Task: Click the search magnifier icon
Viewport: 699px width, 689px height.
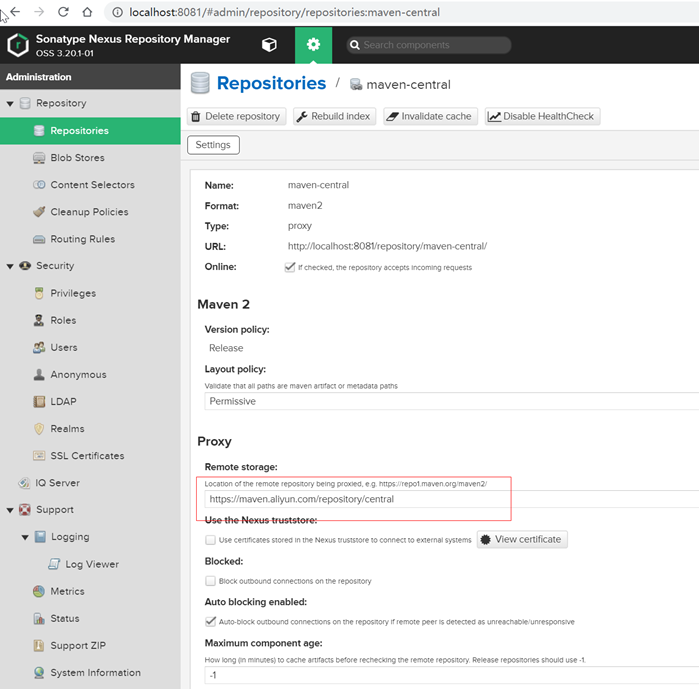Action: 355,45
